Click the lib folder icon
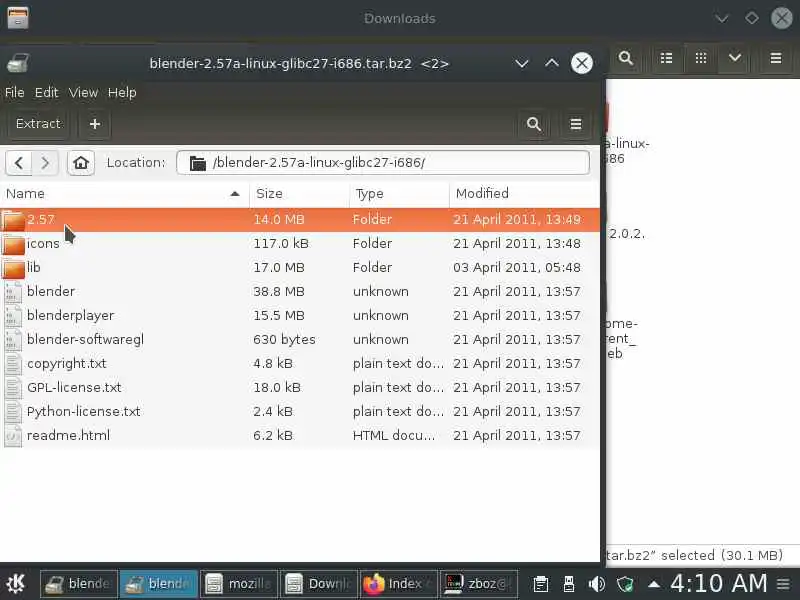The height and width of the screenshot is (600, 800). (13, 268)
